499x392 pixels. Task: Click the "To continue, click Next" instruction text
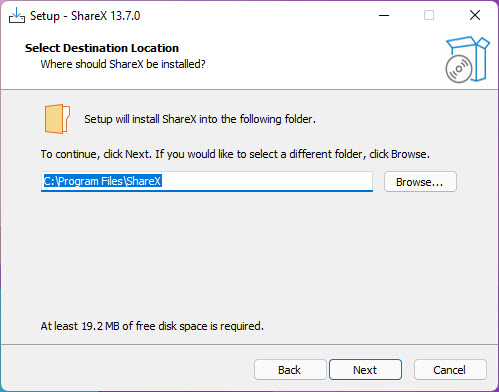235,154
